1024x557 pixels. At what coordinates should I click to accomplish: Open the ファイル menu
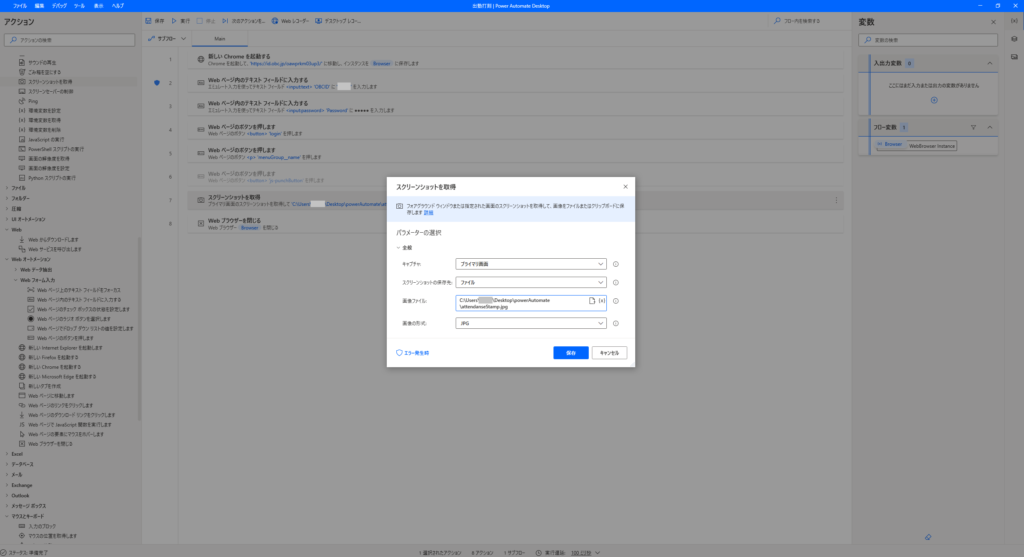pyautogui.click(x=20, y=6)
